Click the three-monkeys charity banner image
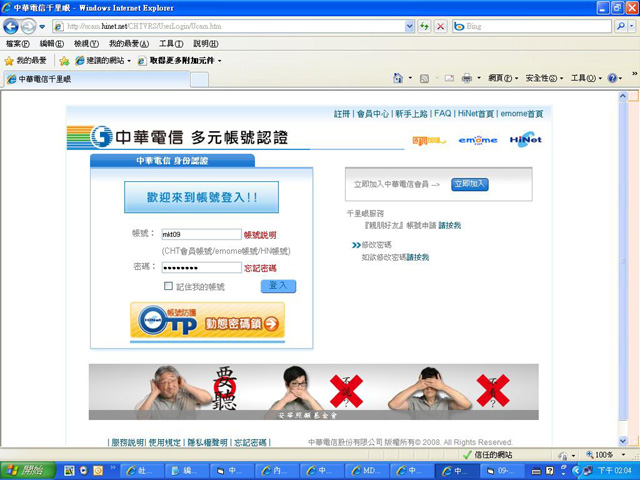Viewport: 640px width, 480px height. pos(313,392)
